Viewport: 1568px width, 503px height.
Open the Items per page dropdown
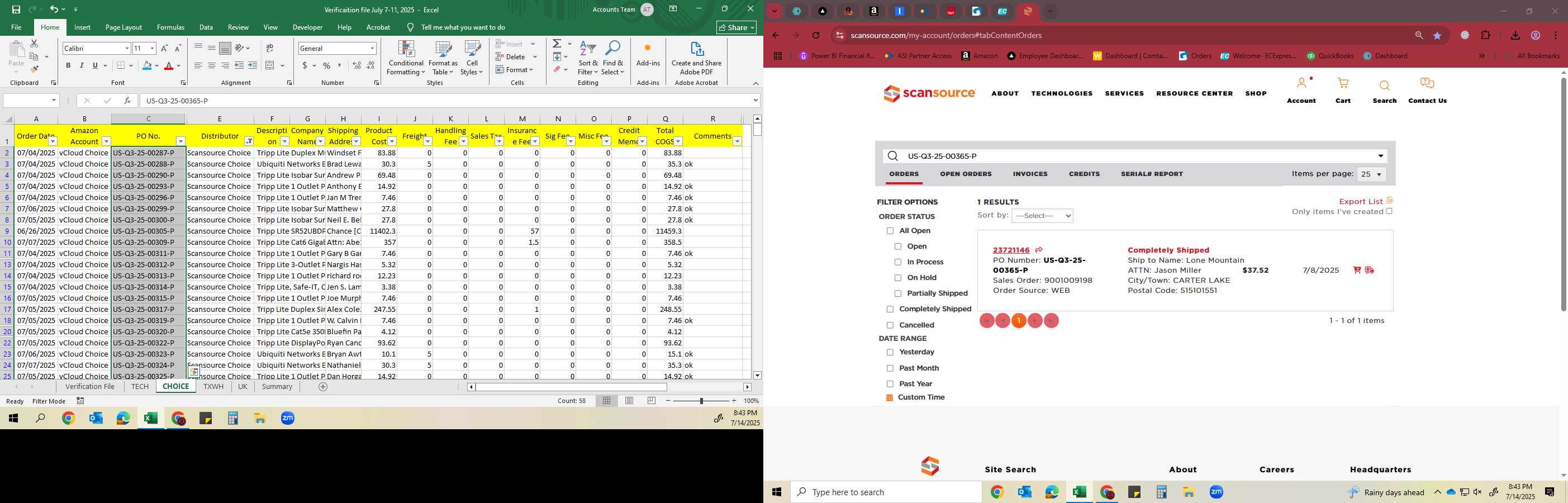pyautogui.click(x=1371, y=174)
